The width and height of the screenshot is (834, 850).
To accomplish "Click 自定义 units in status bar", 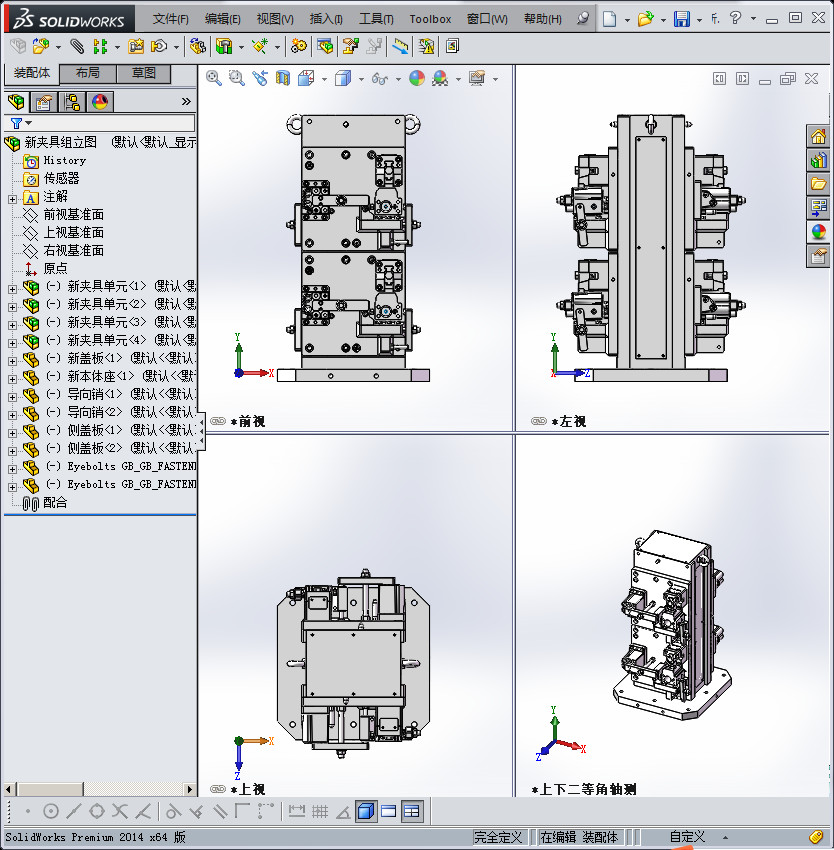I will click(x=687, y=837).
